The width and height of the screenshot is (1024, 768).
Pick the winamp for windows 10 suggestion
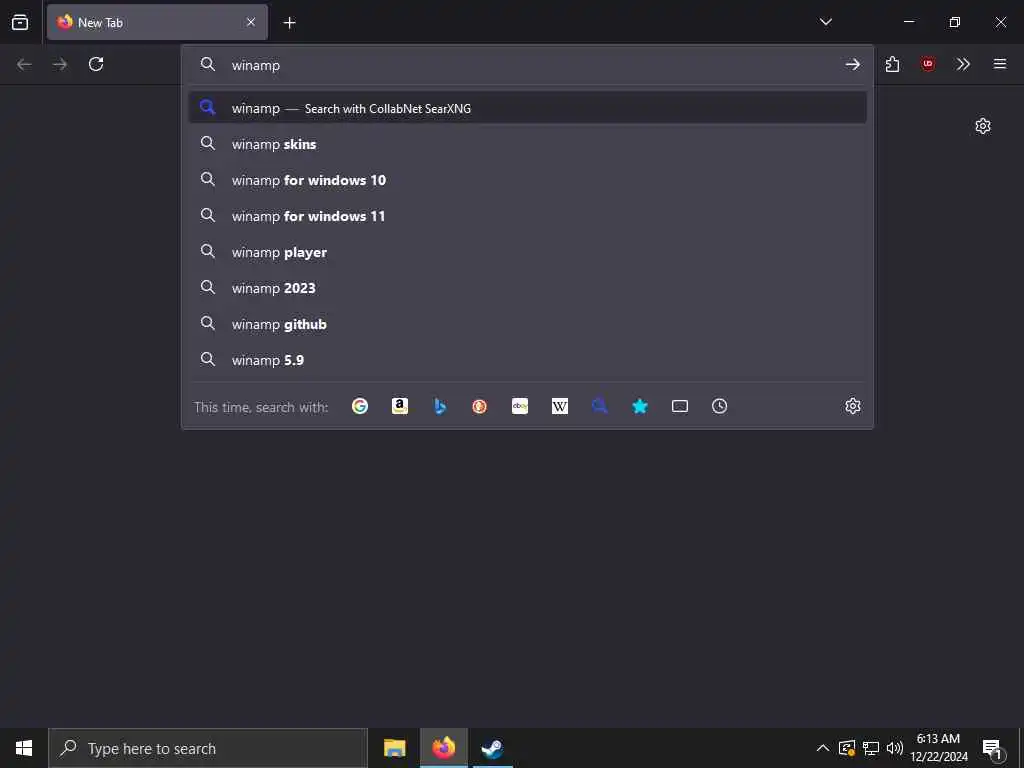point(528,180)
